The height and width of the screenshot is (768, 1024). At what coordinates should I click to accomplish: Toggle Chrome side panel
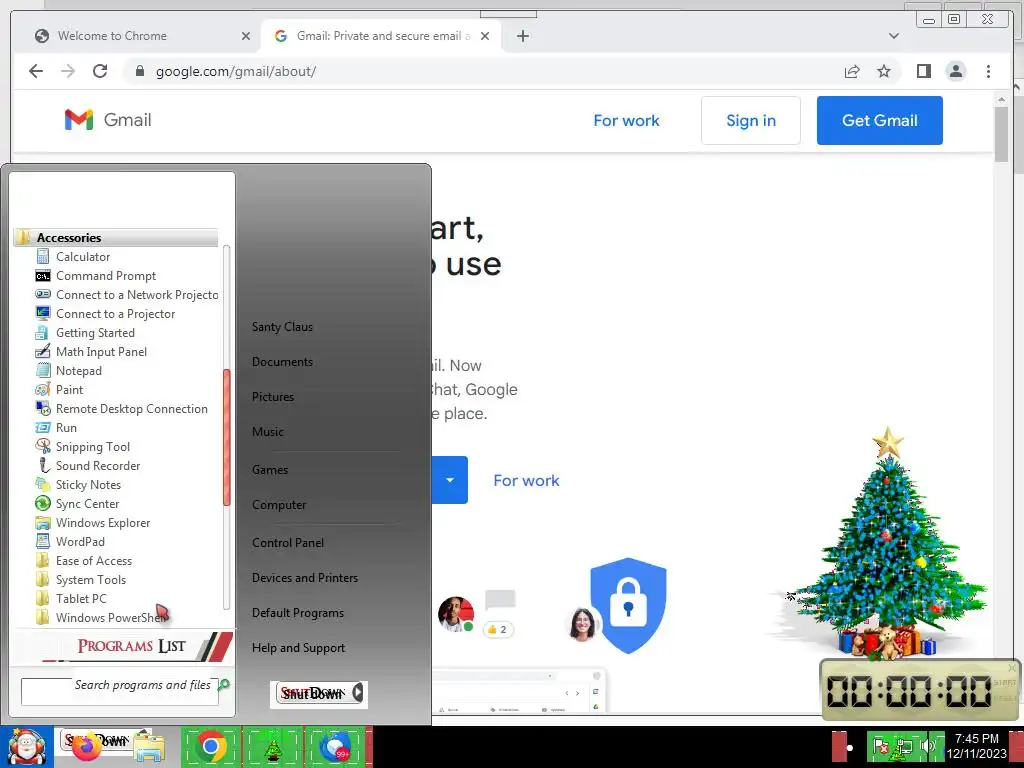coord(923,71)
